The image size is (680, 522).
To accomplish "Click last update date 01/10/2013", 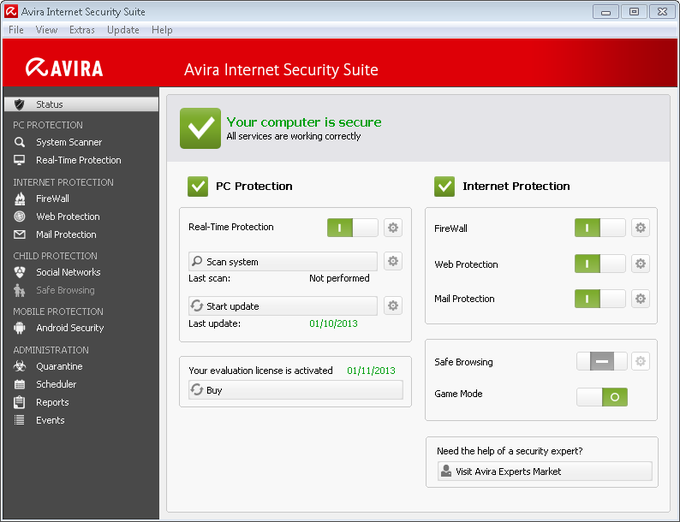I will click(333, 323).
